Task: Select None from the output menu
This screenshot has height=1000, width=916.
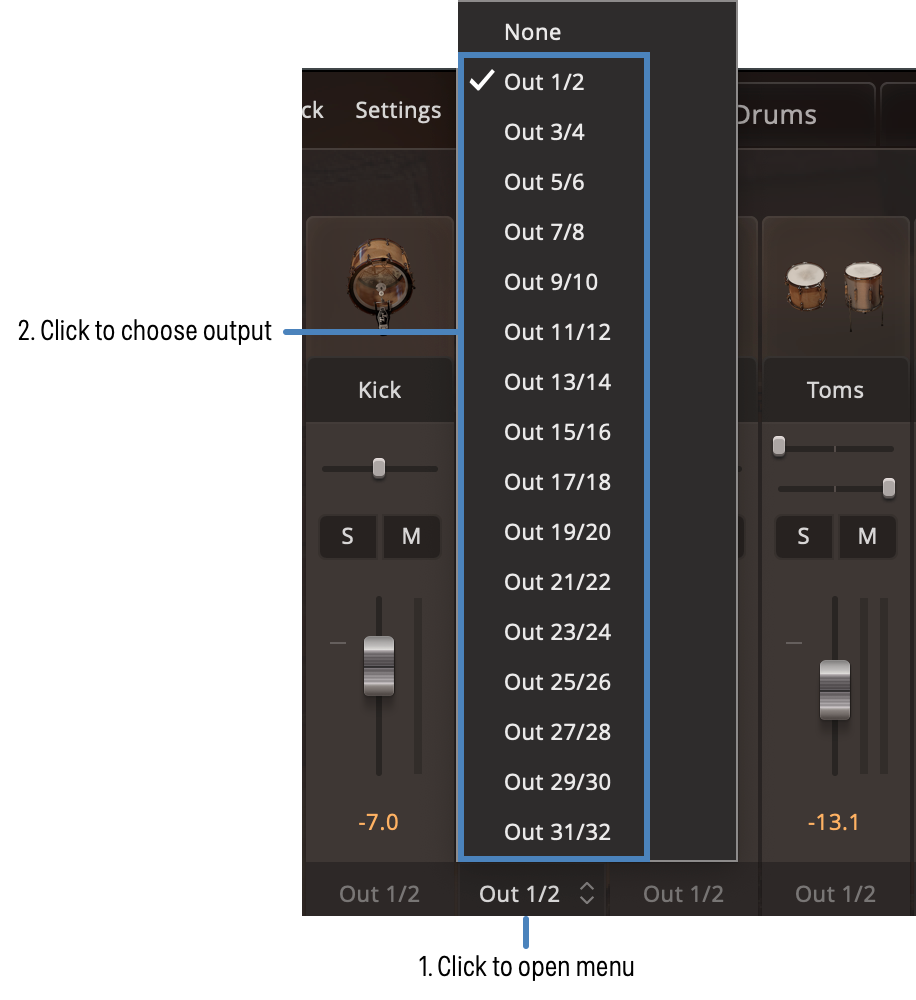Action: (x=533, y=32)
